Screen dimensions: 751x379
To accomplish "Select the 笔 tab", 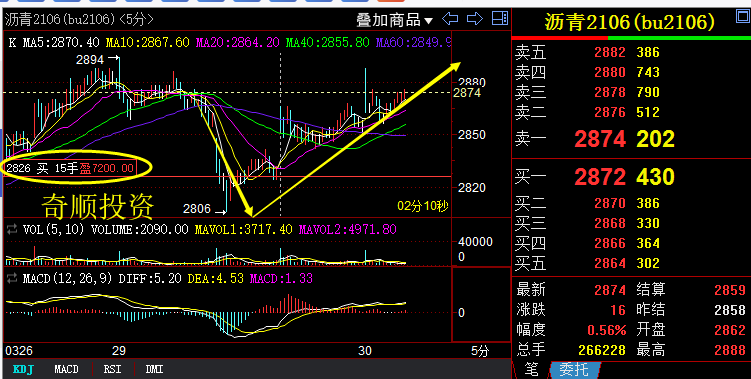I will point(531,369).
